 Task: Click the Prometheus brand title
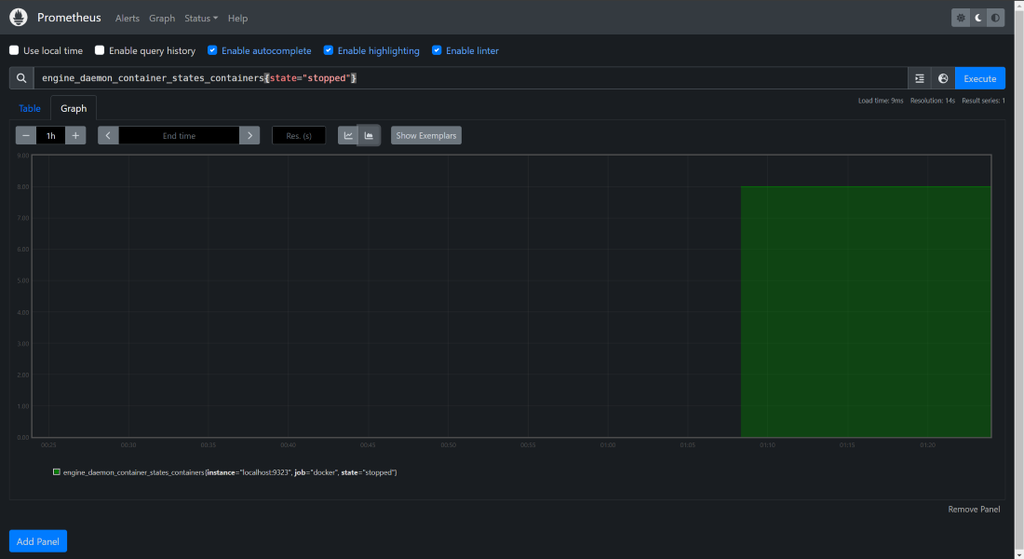(x=69, y=18)
